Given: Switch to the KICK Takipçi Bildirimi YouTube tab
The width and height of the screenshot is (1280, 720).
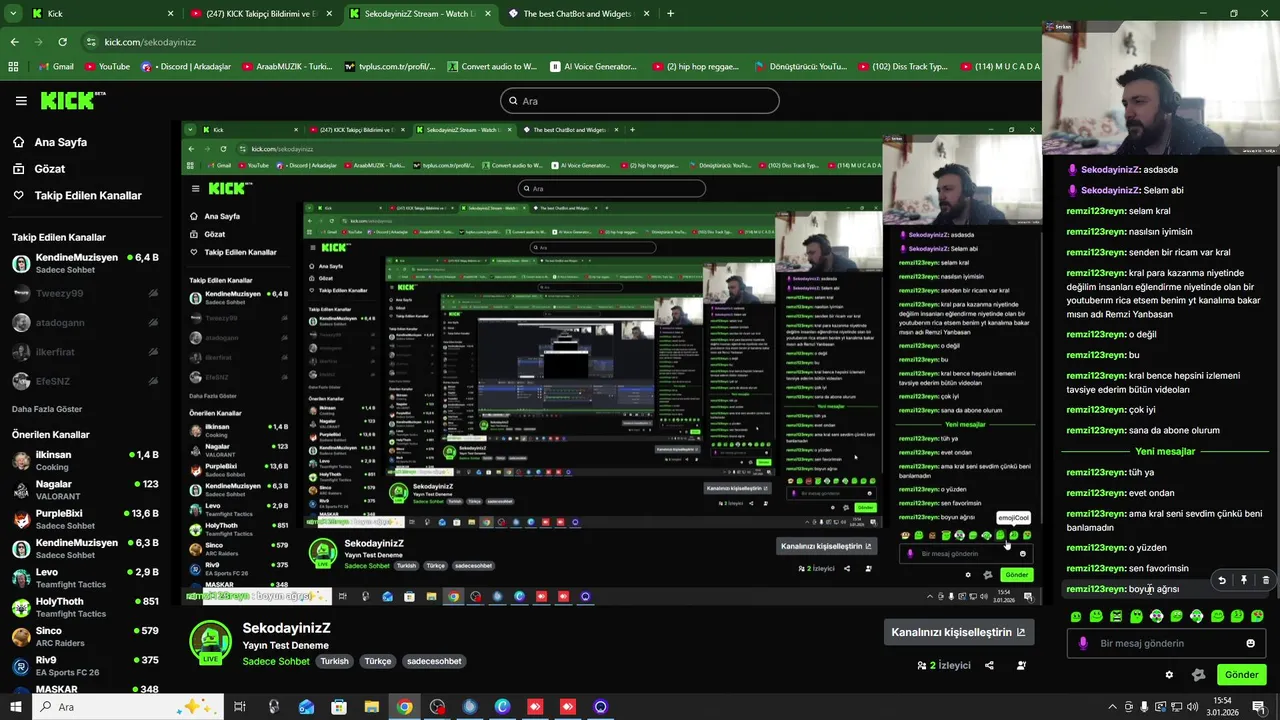Looking at the screenshot, I should pyautogui.click(x=262, y=14).
